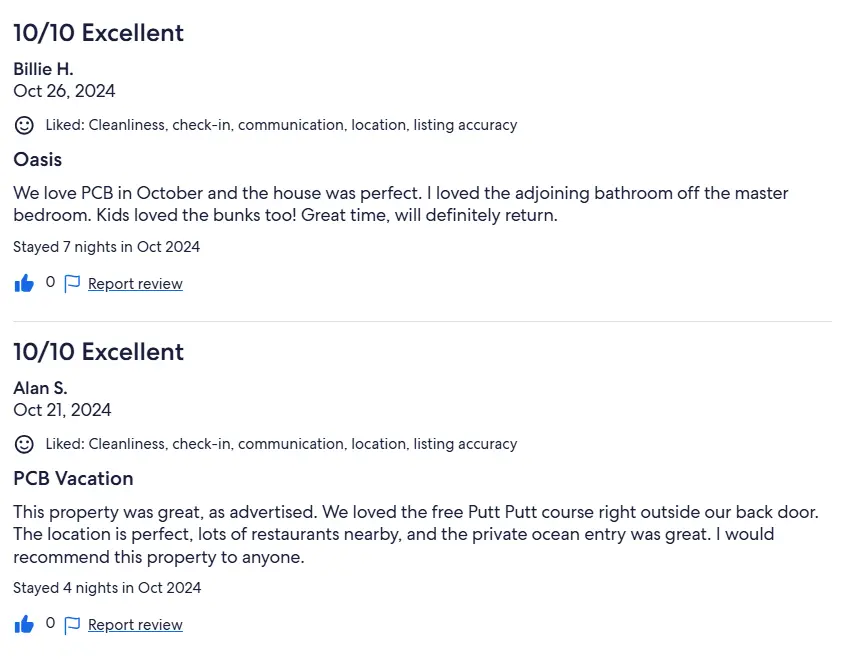
Task: Click the Stayed 7 nights in Oct 2024 text
Action: (107, 247)
